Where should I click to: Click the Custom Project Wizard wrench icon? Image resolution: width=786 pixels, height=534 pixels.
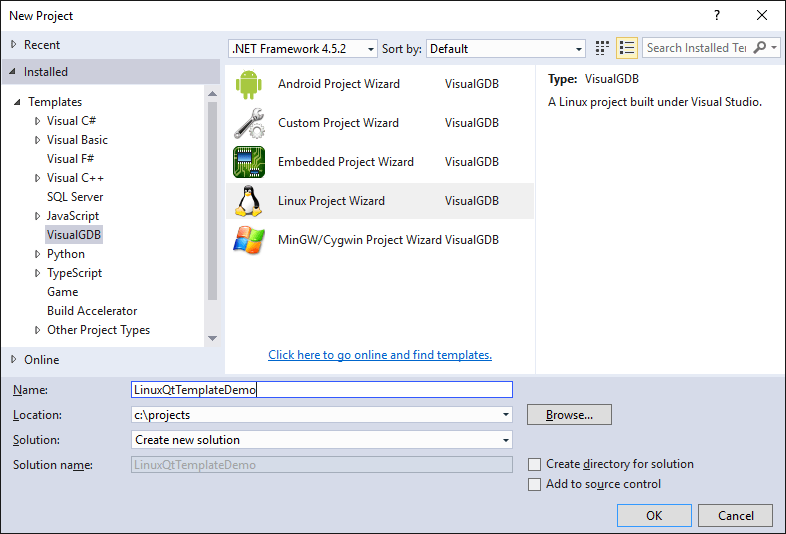click(249, 123)
